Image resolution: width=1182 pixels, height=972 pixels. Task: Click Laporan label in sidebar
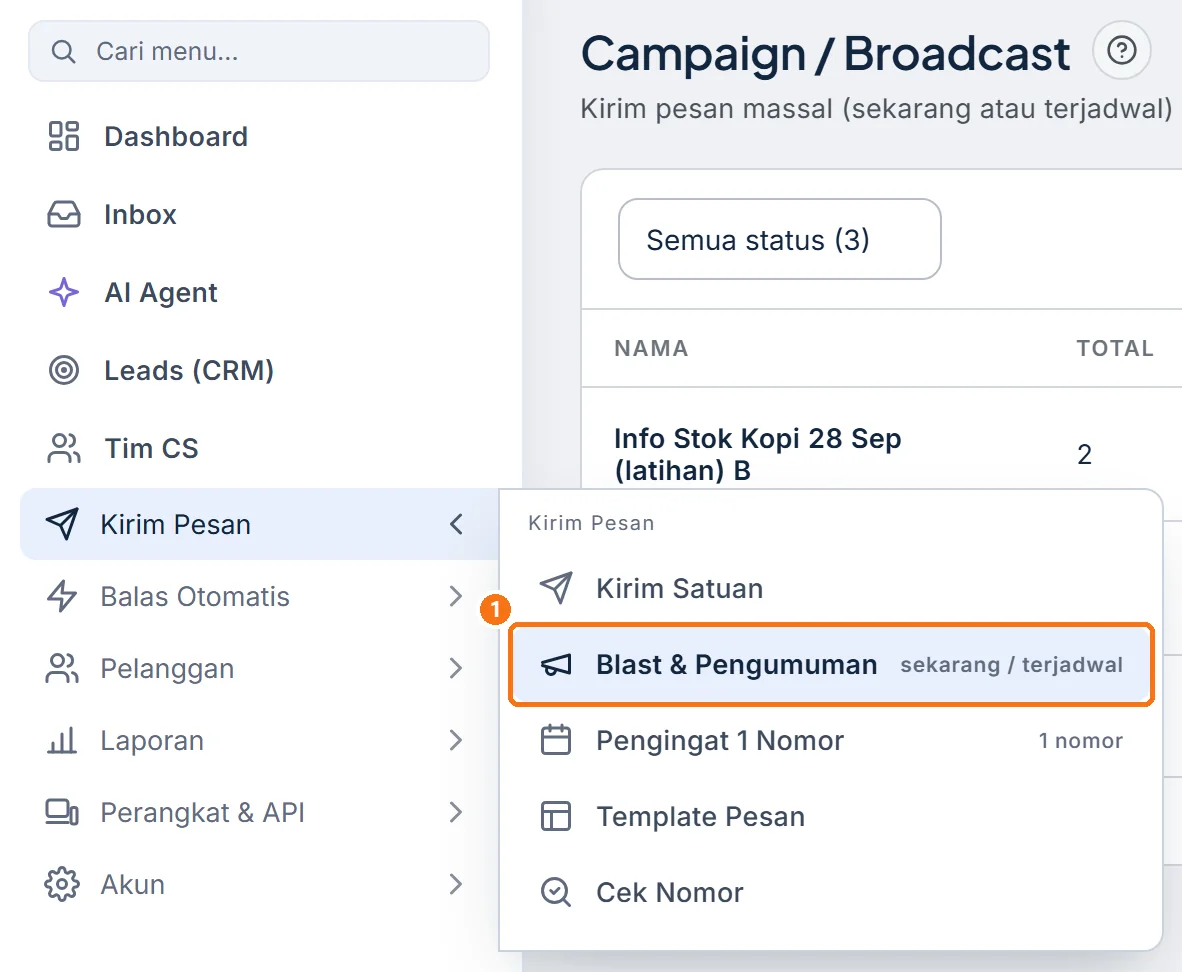[x=152, y=740]
